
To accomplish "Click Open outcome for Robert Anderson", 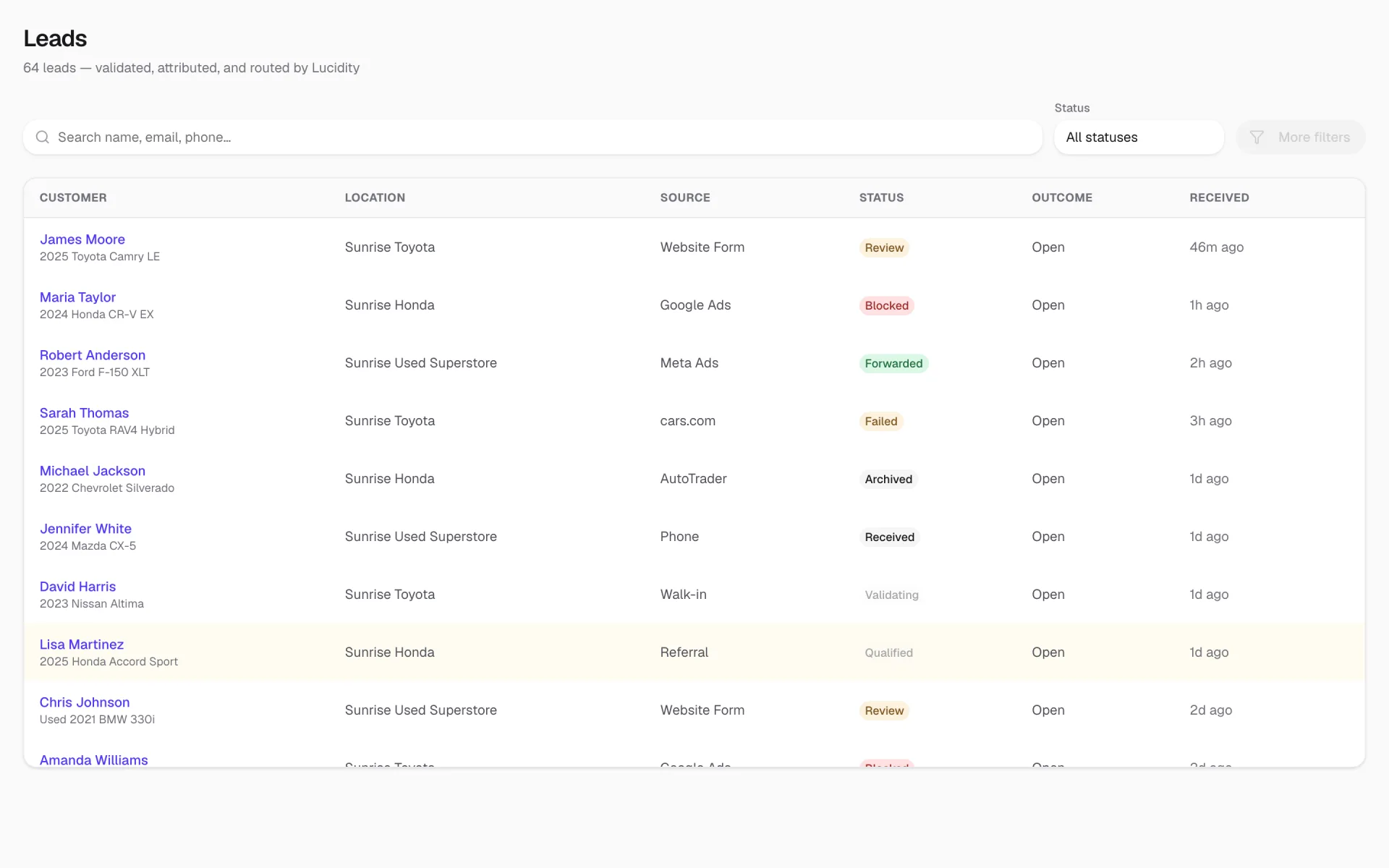I will click(x=1048, y=363).
